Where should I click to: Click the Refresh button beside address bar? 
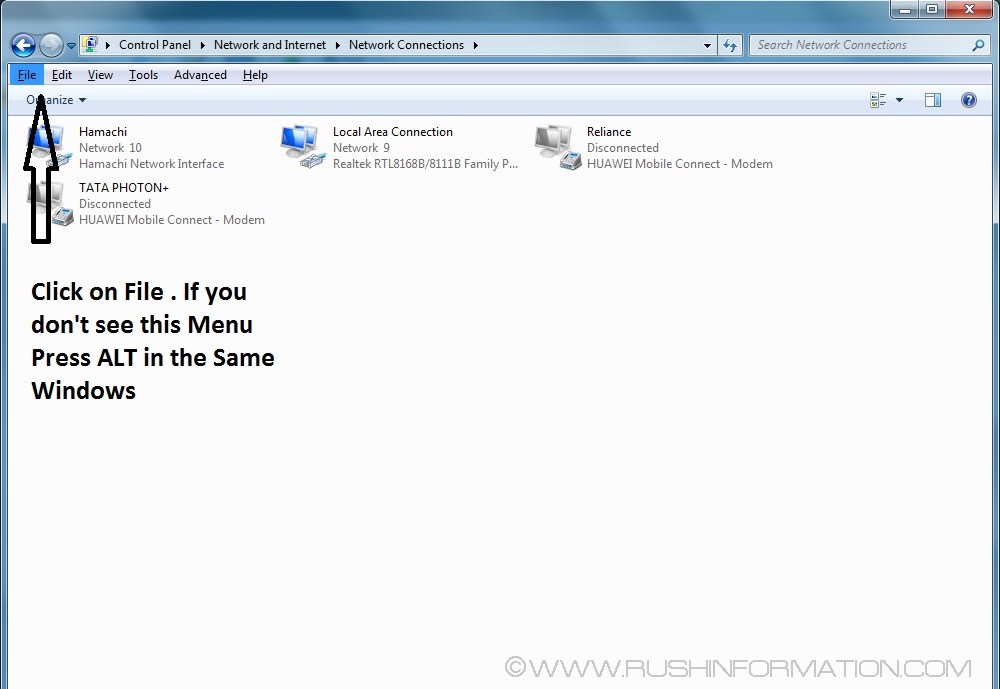pyautogui.click(x=730, y=45)
